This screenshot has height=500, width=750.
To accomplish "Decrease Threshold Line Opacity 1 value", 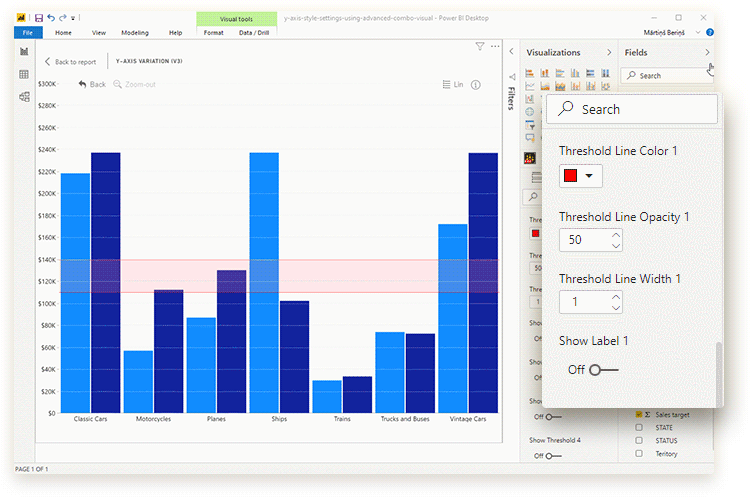I will click(x=616, y=246).
